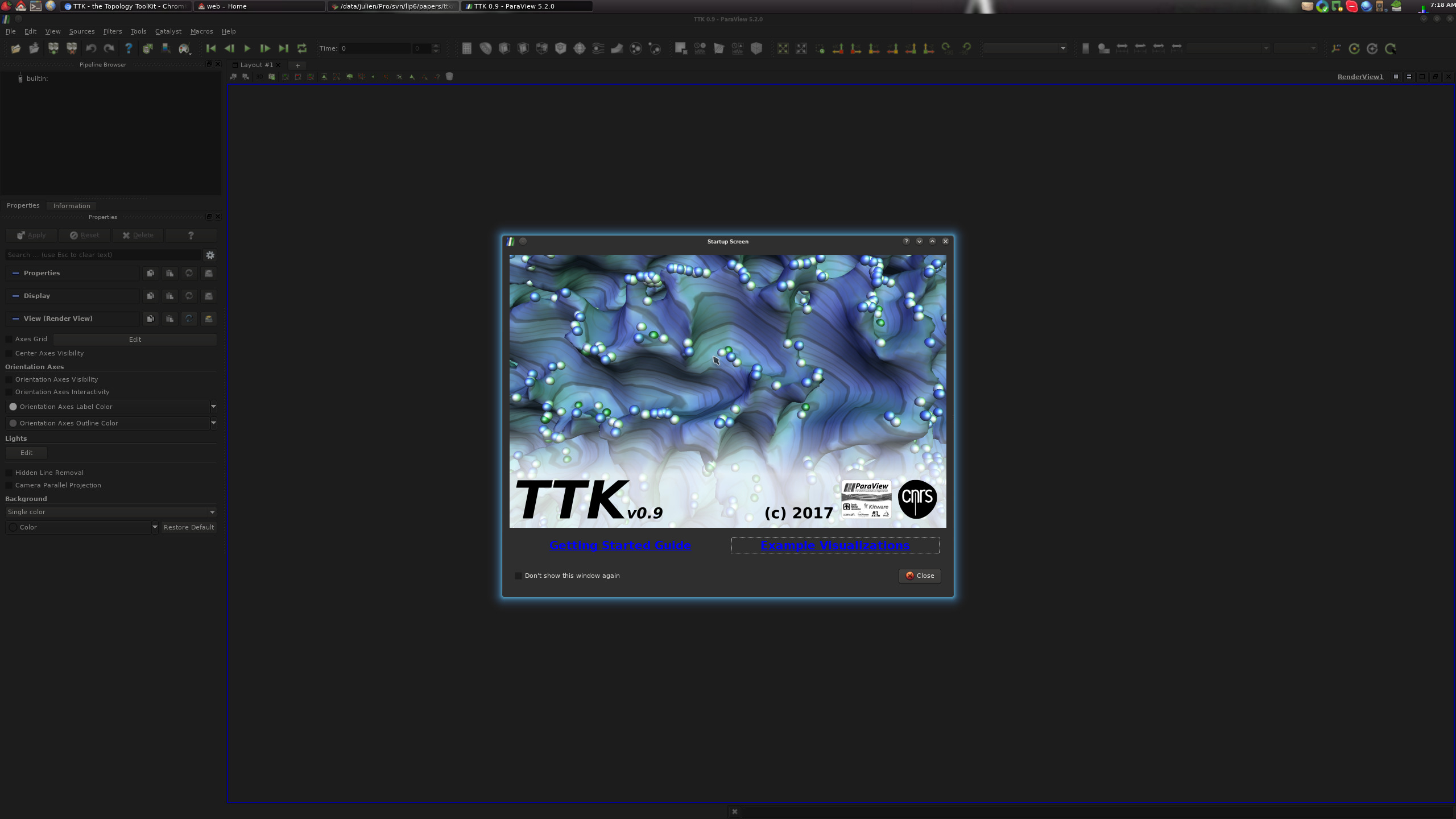Enable Orientation Axes Visibility checkbox
Screen dimensions: 1456x819
[9, 379]
